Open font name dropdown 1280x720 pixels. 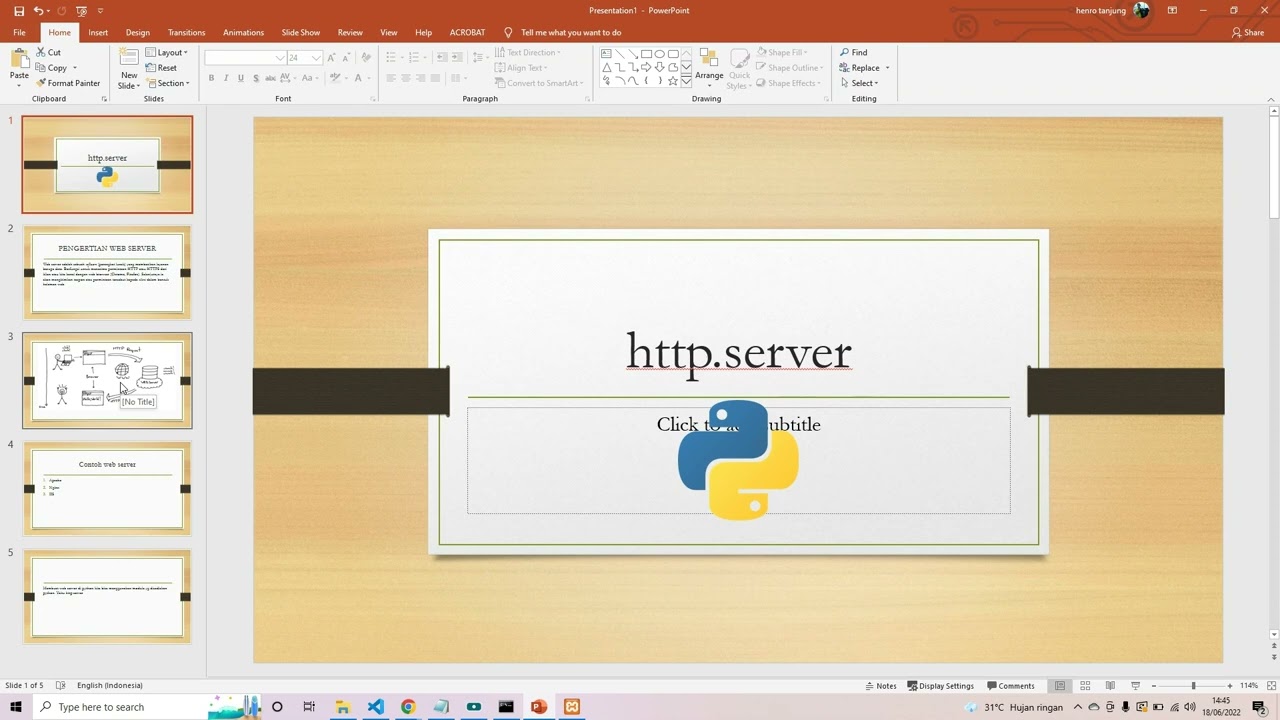(280, 58)
